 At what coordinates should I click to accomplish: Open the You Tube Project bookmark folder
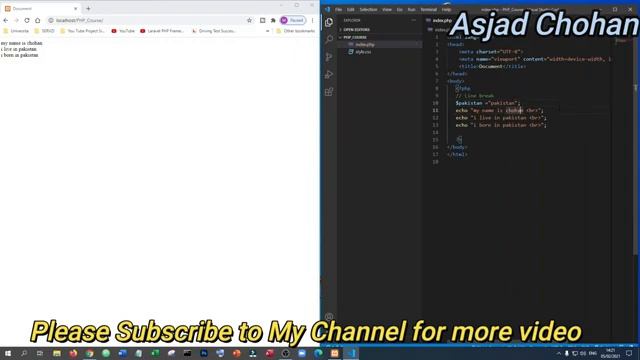point(82,31)
